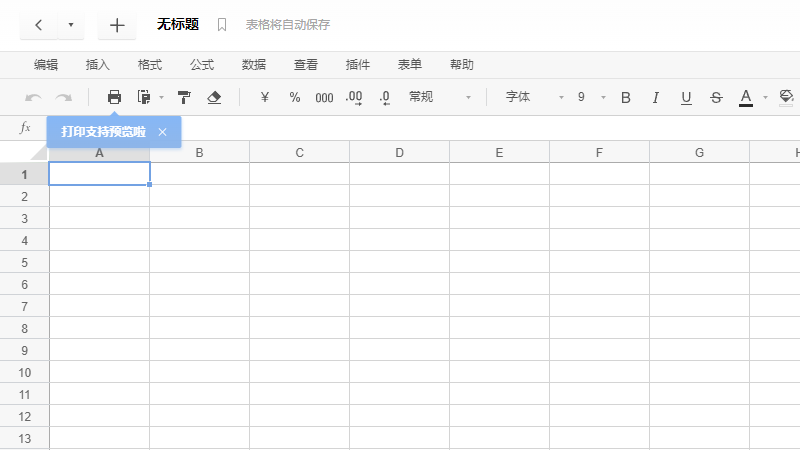
Task: Close the 打印支持预览啦 tooltip
Action: (x=162, y=132)
